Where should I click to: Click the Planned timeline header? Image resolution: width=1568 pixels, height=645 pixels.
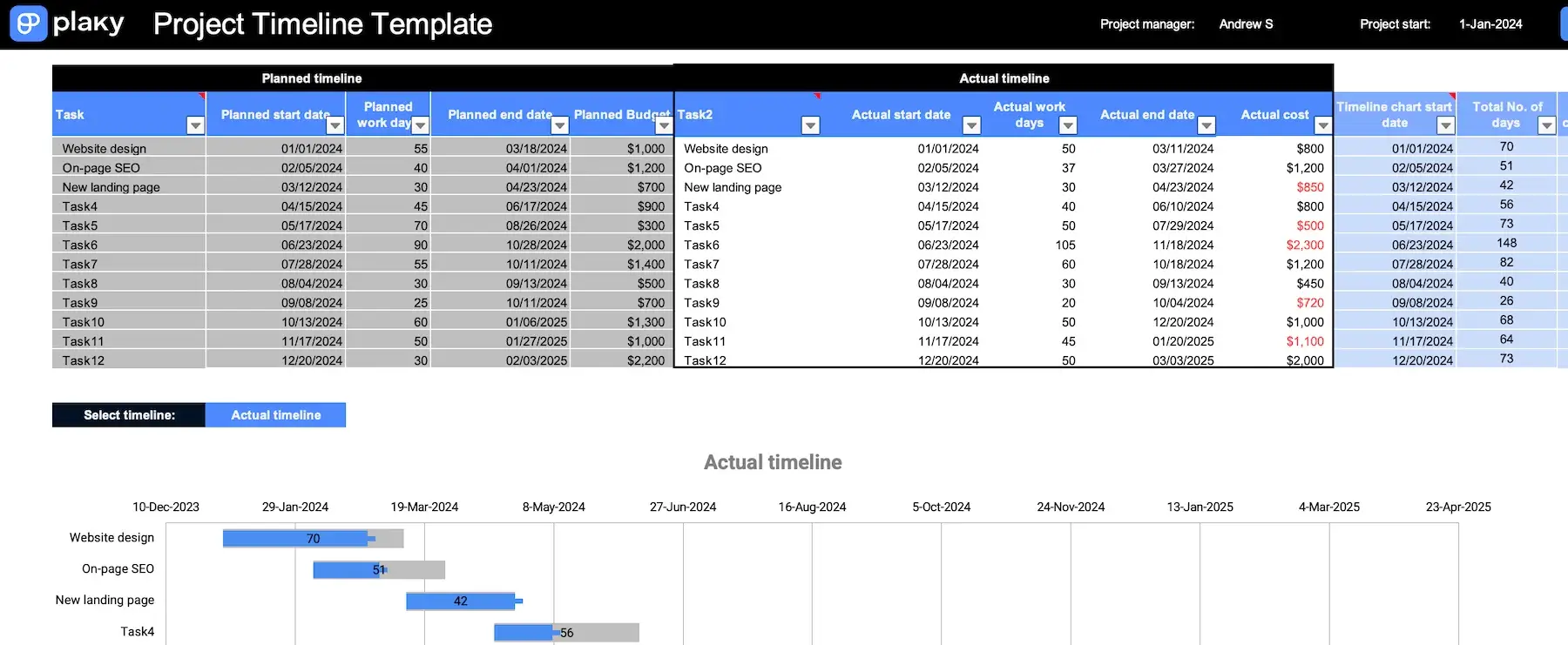(x=312, y=78)
